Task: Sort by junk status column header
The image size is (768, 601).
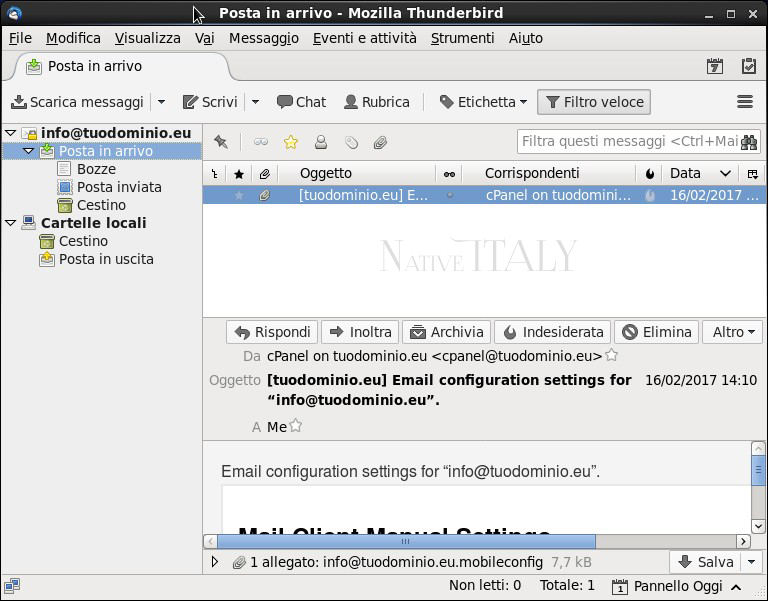Action: click(x=649, y=173)
